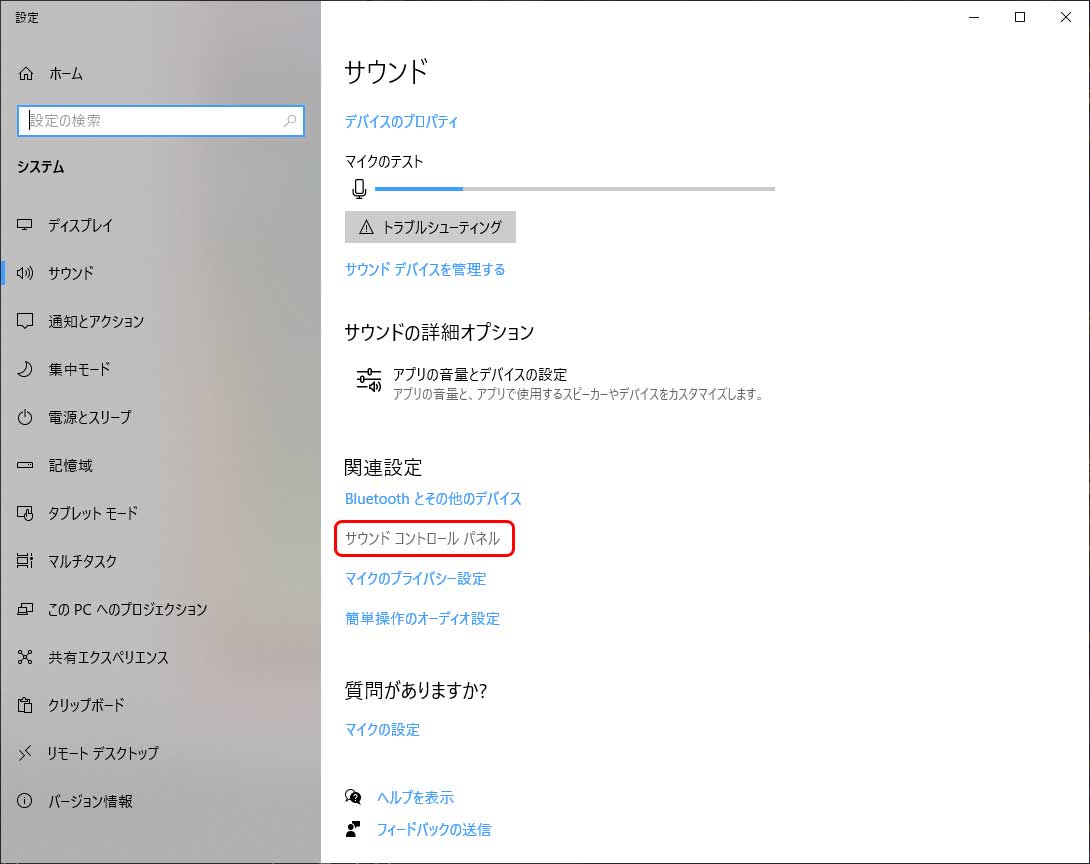Click the Power & Sleep icon
Viewport: 1090px width, 864px height.
point(25,417)
